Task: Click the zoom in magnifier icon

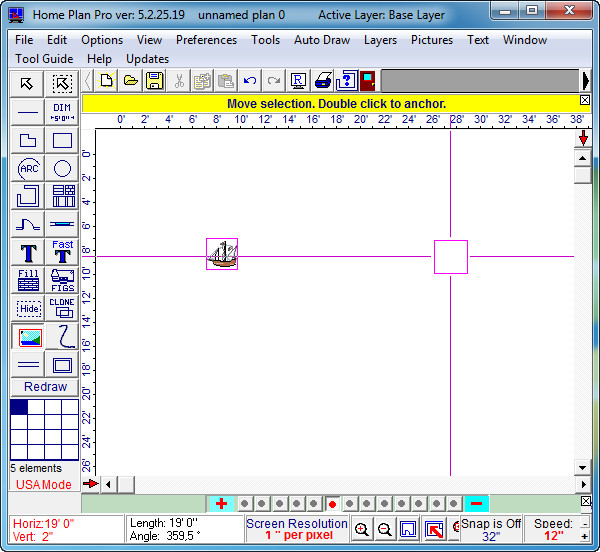Action: coord(362,529)
